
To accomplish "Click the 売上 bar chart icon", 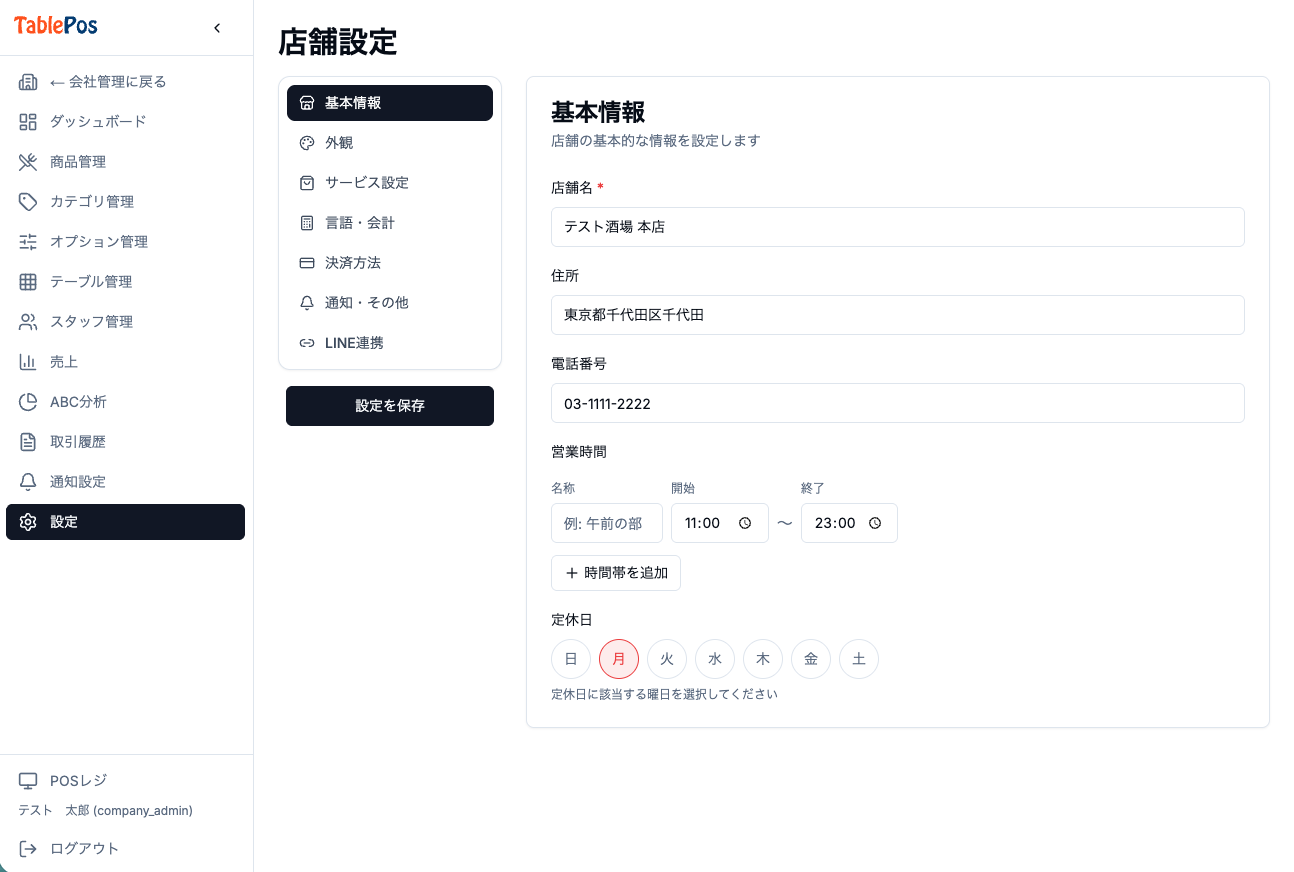I will point(28,362).
